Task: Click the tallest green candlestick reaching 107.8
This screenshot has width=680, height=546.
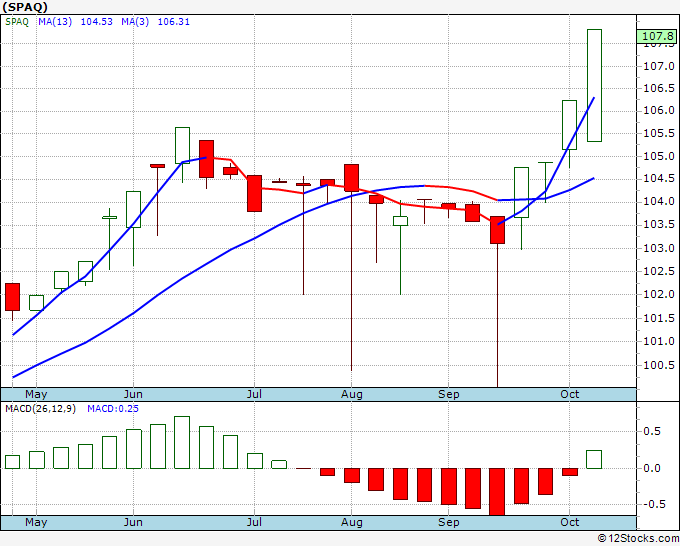Action: [x=594, y=85]
